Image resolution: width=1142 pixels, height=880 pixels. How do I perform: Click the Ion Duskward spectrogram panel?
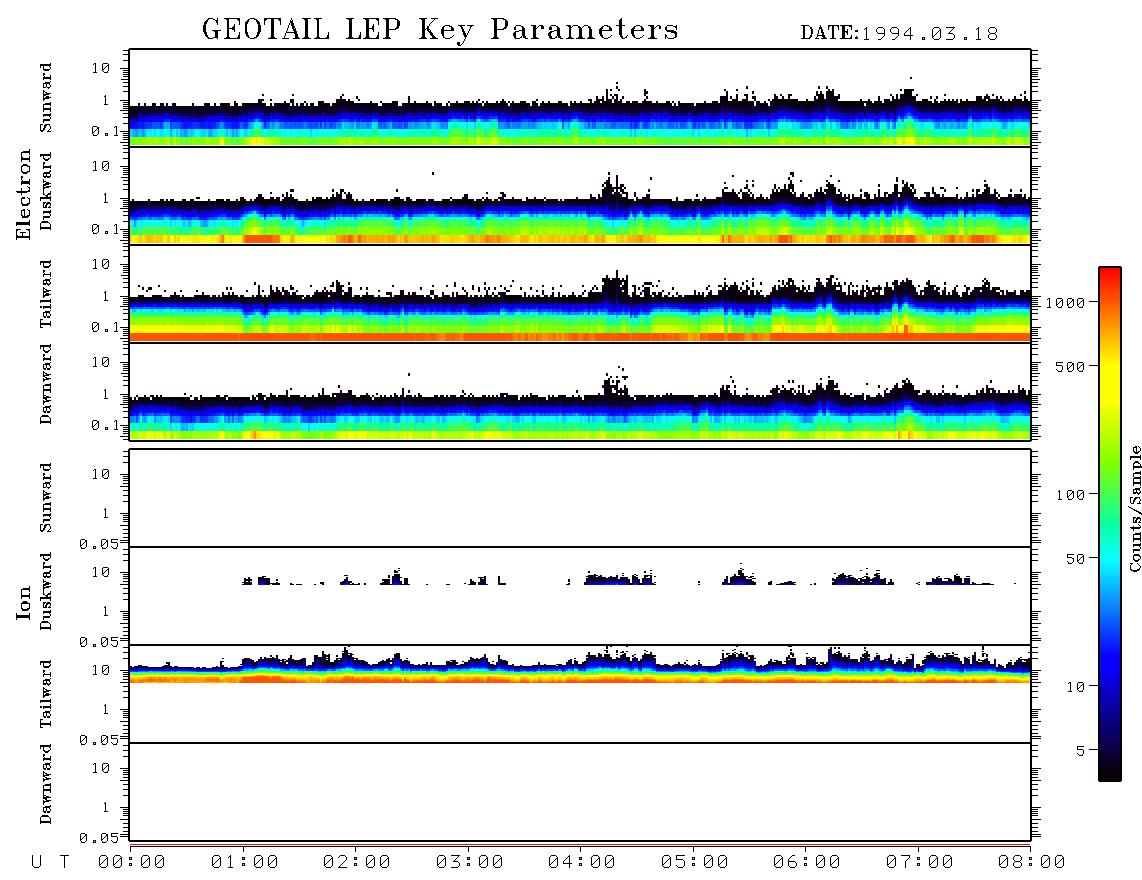click(x=580, y=596)
